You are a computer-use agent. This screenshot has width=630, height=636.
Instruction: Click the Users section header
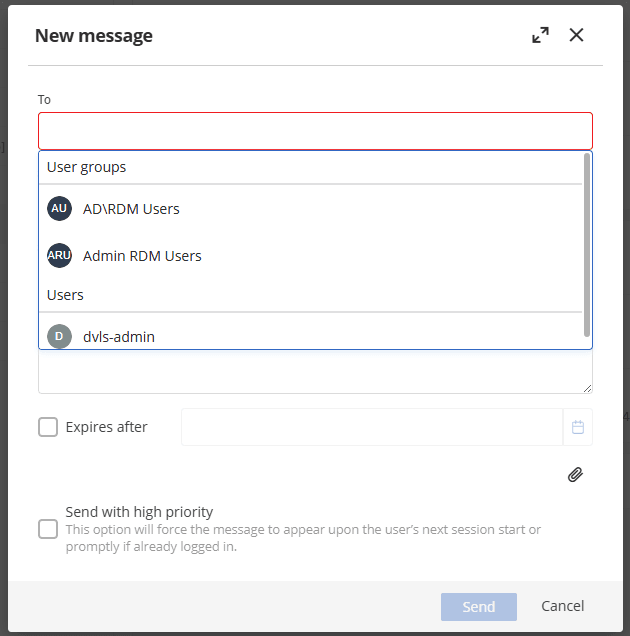pyautogui.click(x=65, y=295)
